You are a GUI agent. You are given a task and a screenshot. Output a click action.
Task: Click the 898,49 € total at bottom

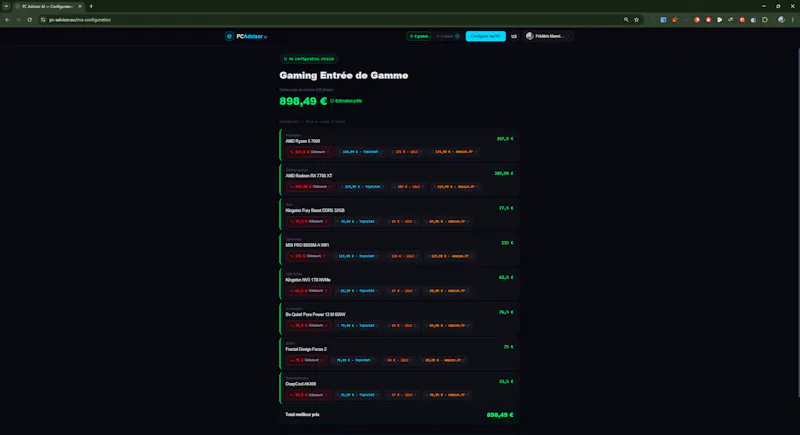click(500, 415)
